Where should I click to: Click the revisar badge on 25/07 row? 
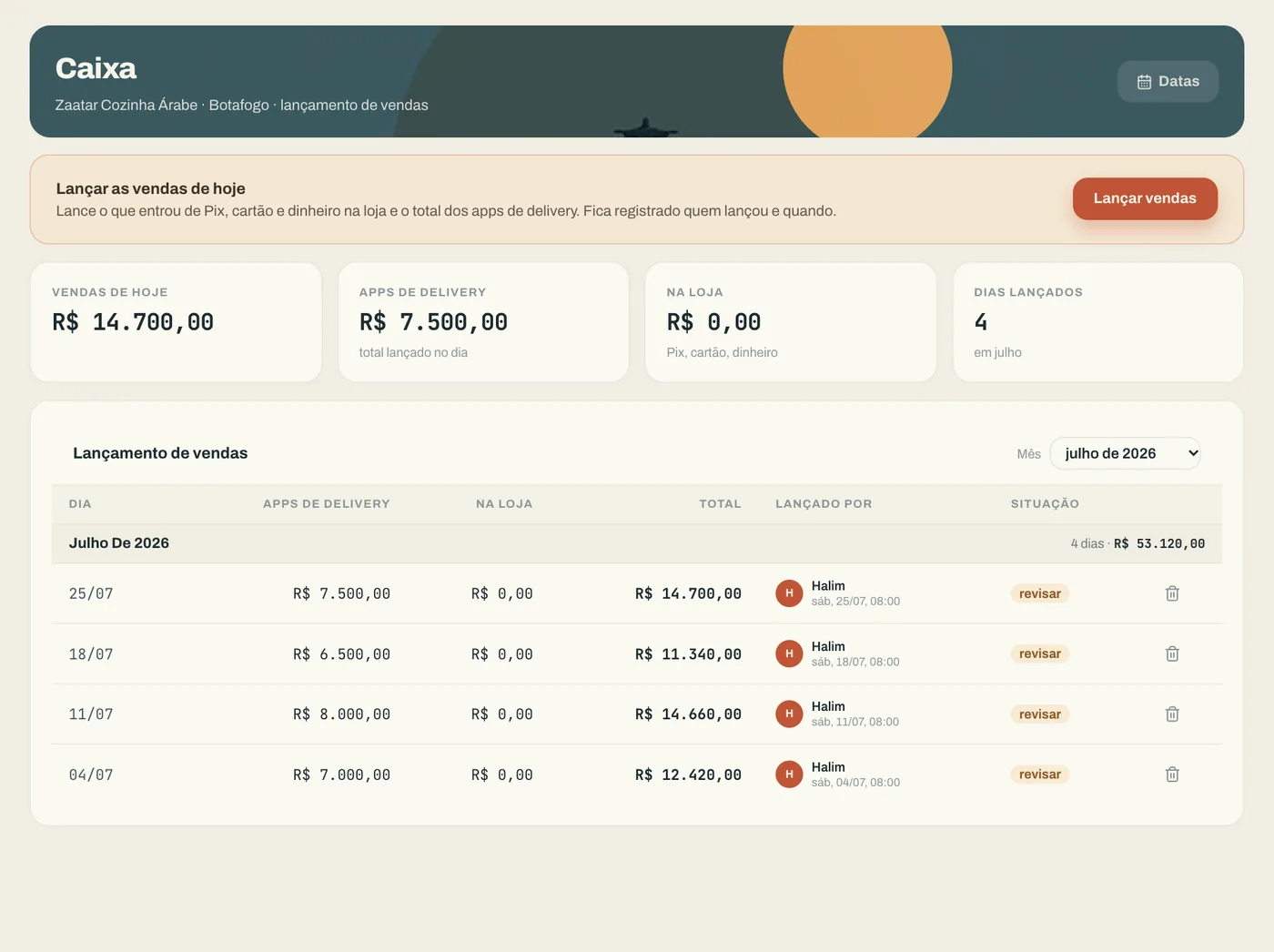tap(1039, 593)
